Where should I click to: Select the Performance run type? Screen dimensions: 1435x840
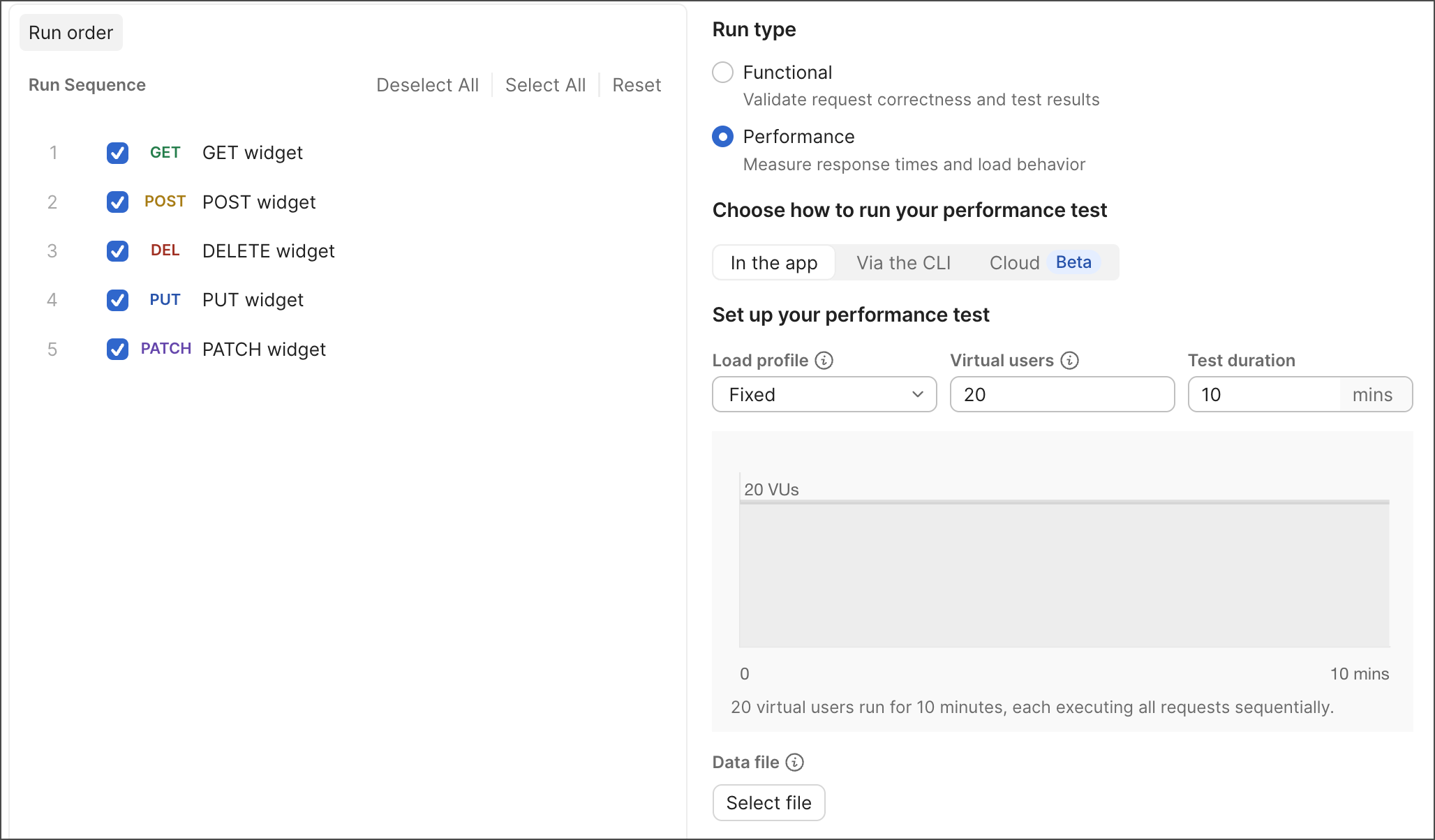(723, 137)
